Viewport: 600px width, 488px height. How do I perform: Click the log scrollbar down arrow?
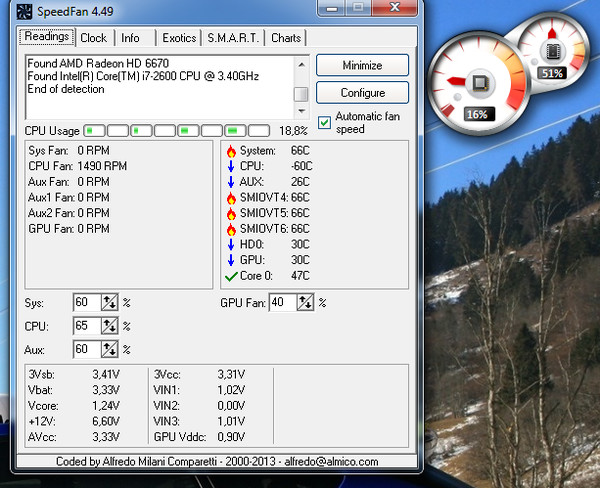302,111
